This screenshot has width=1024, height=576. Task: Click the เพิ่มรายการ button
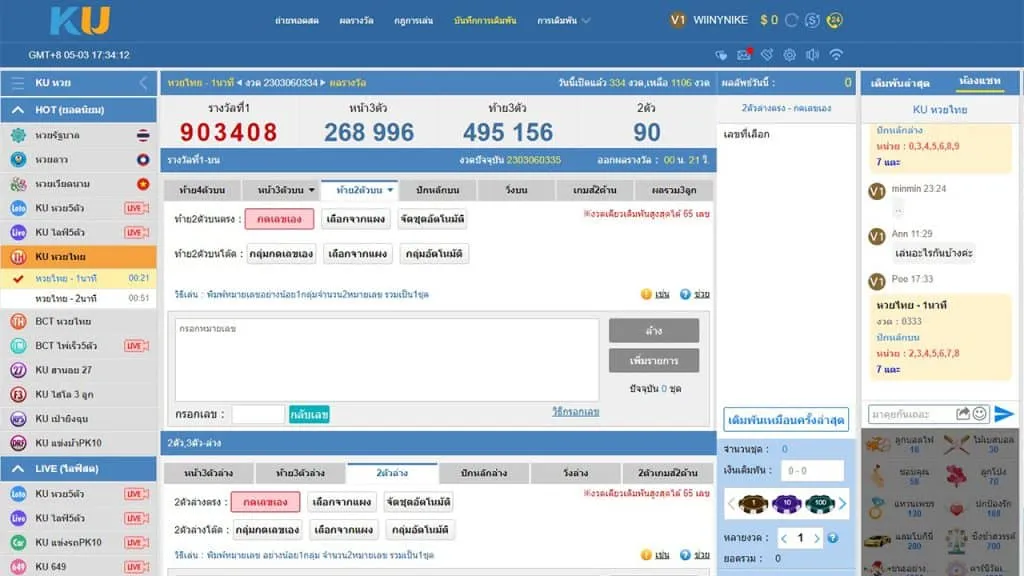(x=654, y=360)
